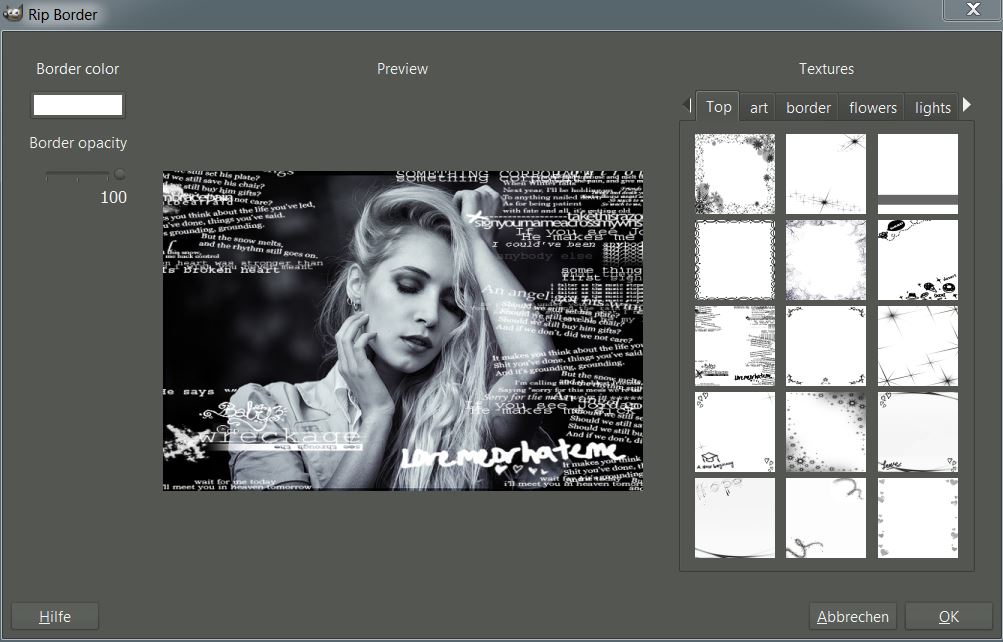Select the typewriter text overlay texture

click(734, 345)
